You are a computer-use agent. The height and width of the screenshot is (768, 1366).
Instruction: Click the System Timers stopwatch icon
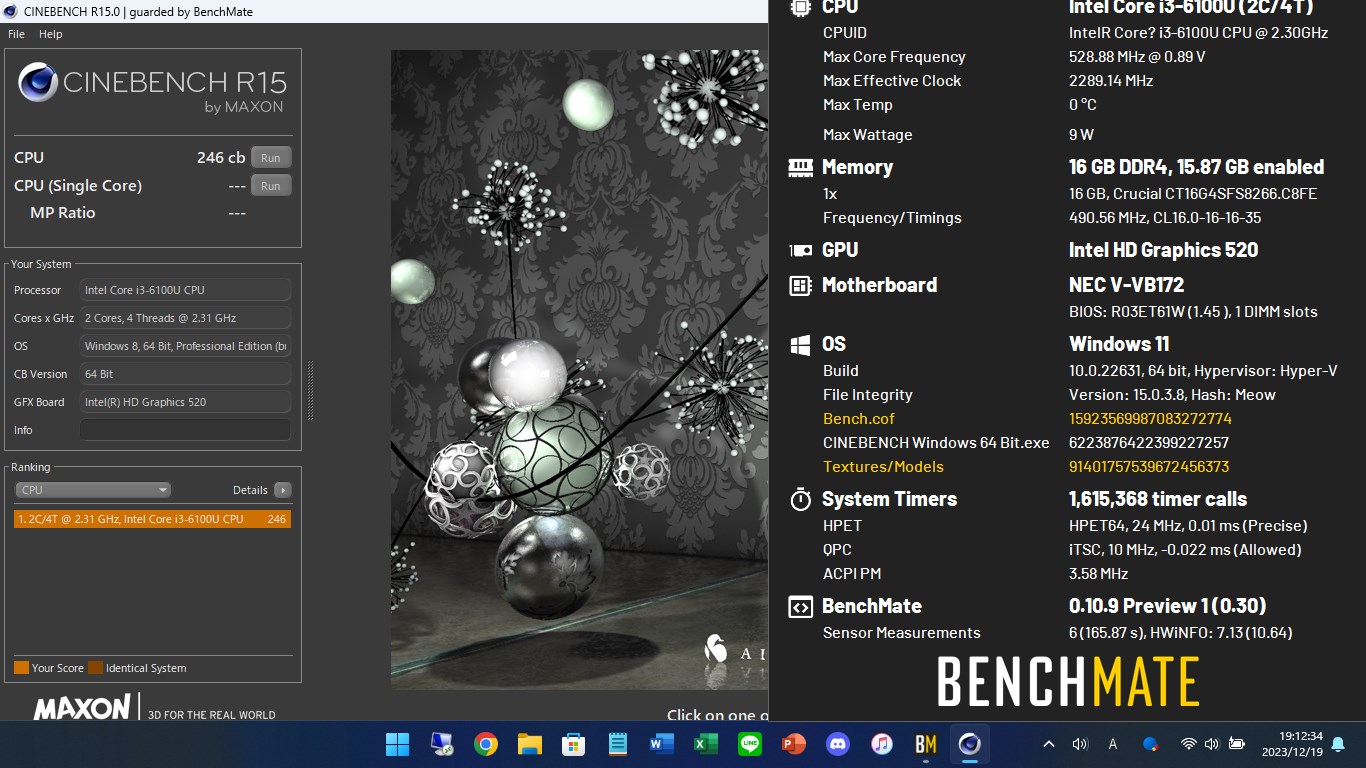tap(800, 500)
